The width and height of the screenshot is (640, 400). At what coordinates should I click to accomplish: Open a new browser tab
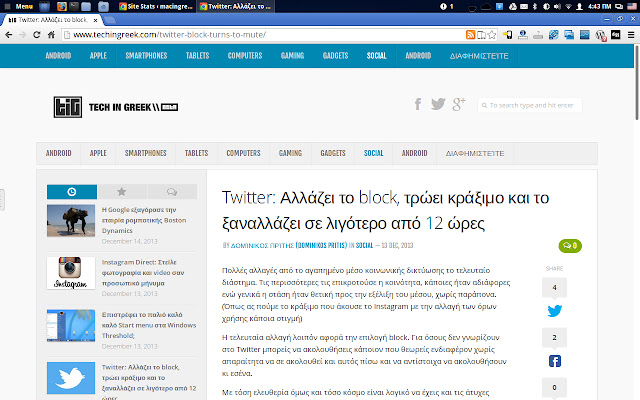(x=109, y=20)
